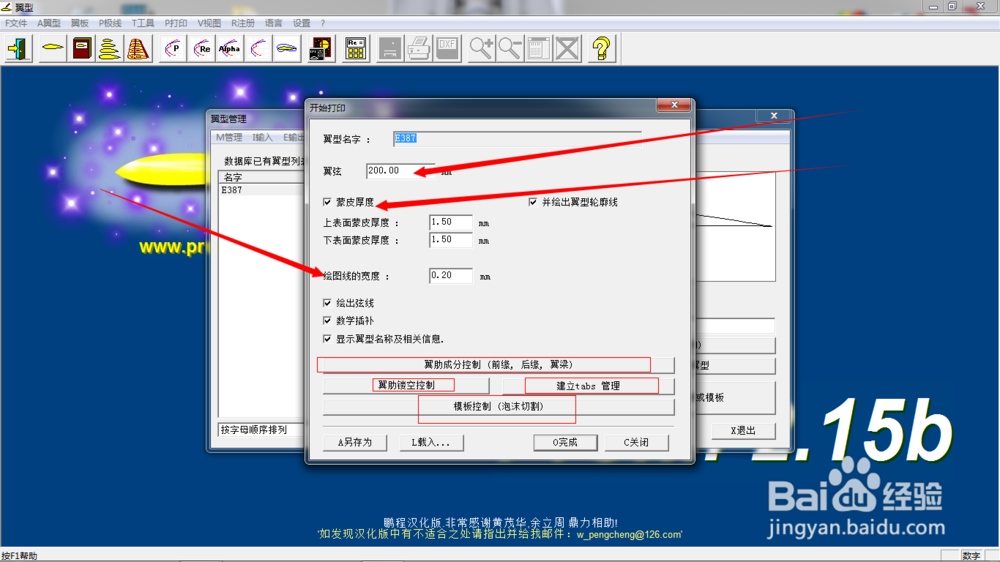Screen dimensions: 1000x562
Task: Open the red and black image tool icon
Action: click(x=321, y=48)
